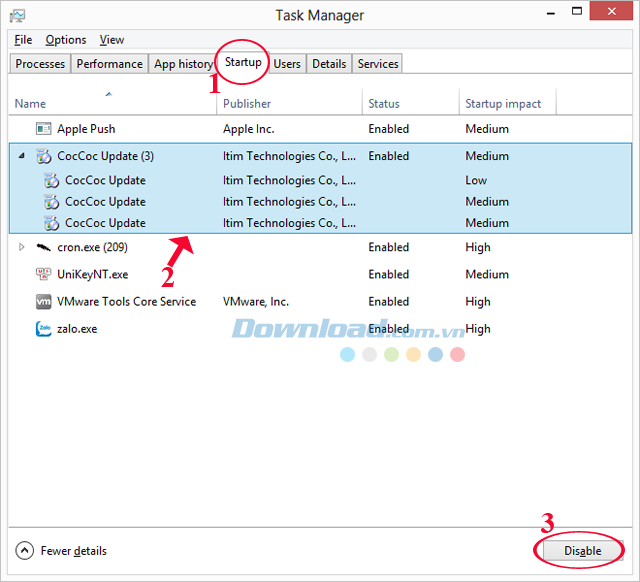Open the File menu

click(x=23, y=40)
